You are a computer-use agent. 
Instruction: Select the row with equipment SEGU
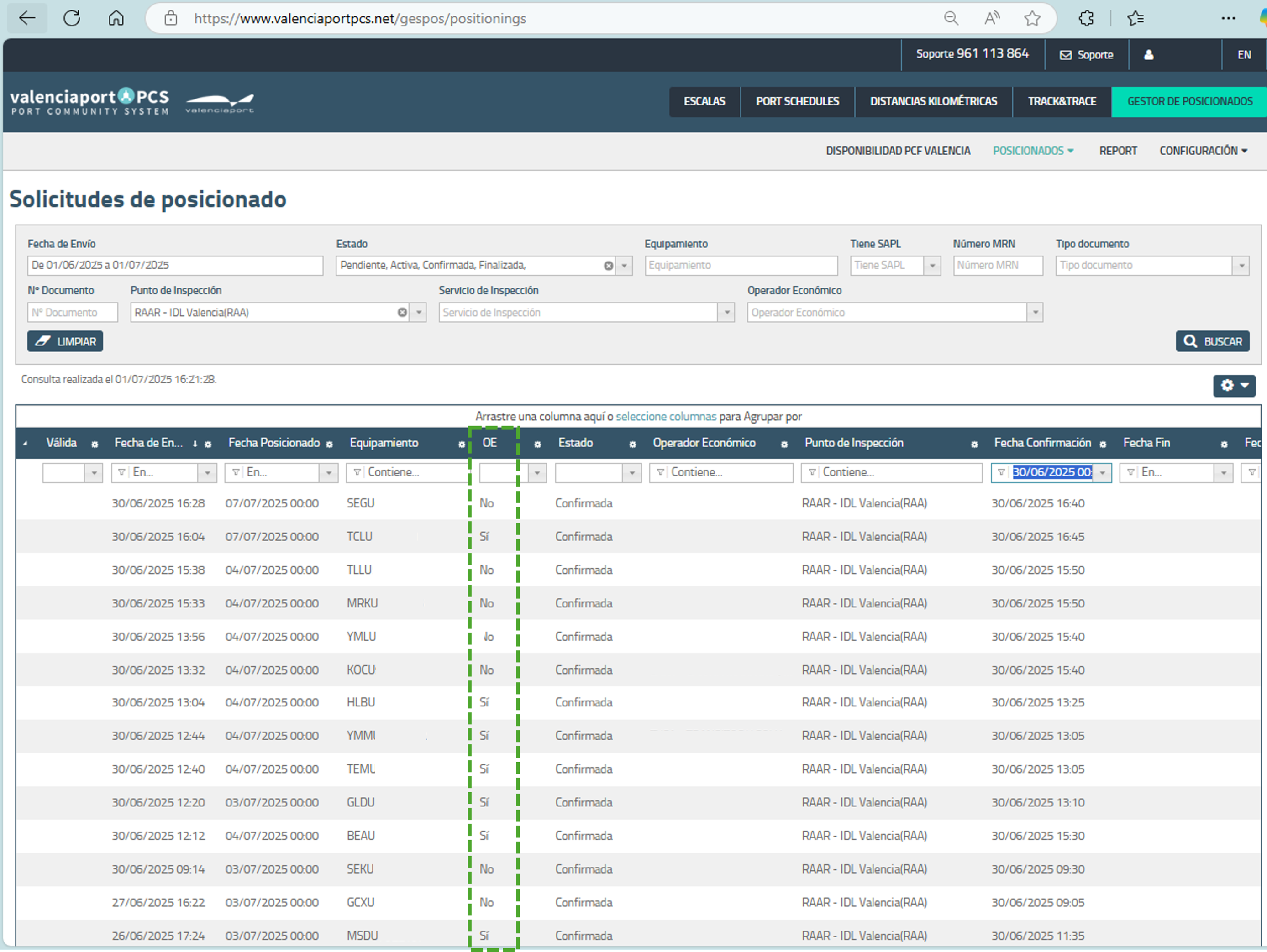(639, 503)
